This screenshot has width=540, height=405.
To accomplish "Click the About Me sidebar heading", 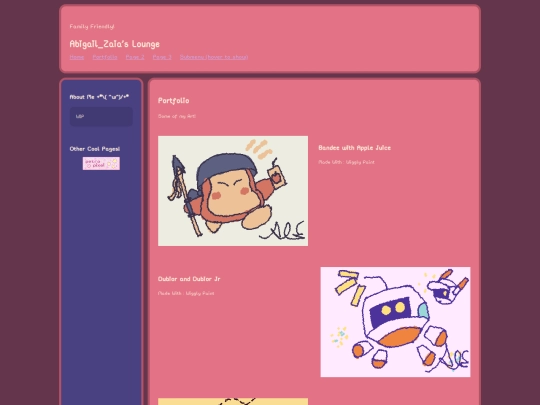I will (99, 97).
